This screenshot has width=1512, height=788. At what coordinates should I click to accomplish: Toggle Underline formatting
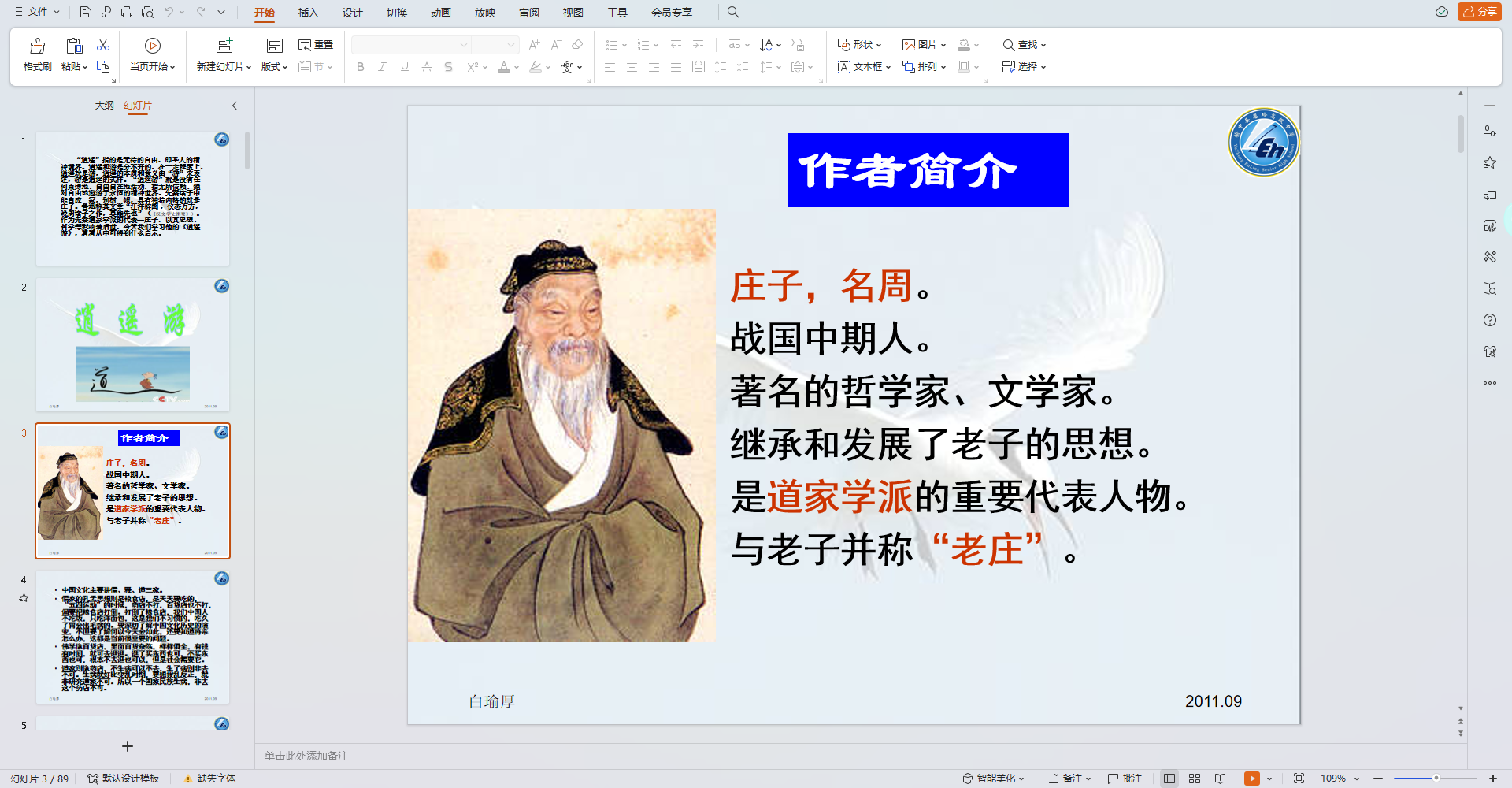pos(405,67)
